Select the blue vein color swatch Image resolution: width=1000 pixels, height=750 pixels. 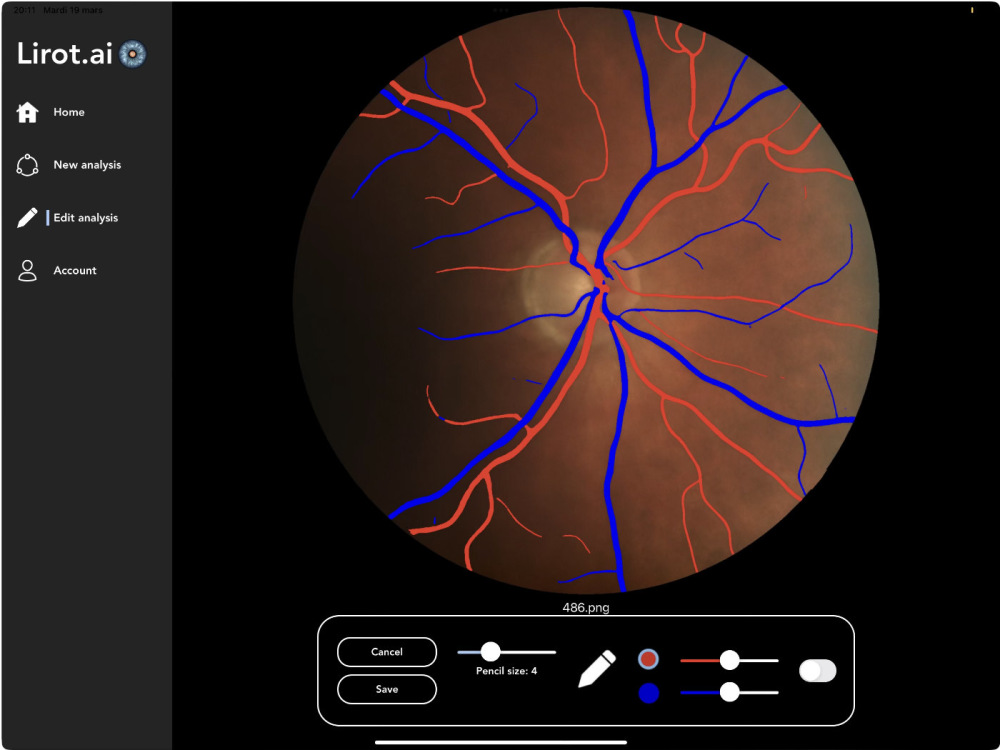click(x=649, y=693)
